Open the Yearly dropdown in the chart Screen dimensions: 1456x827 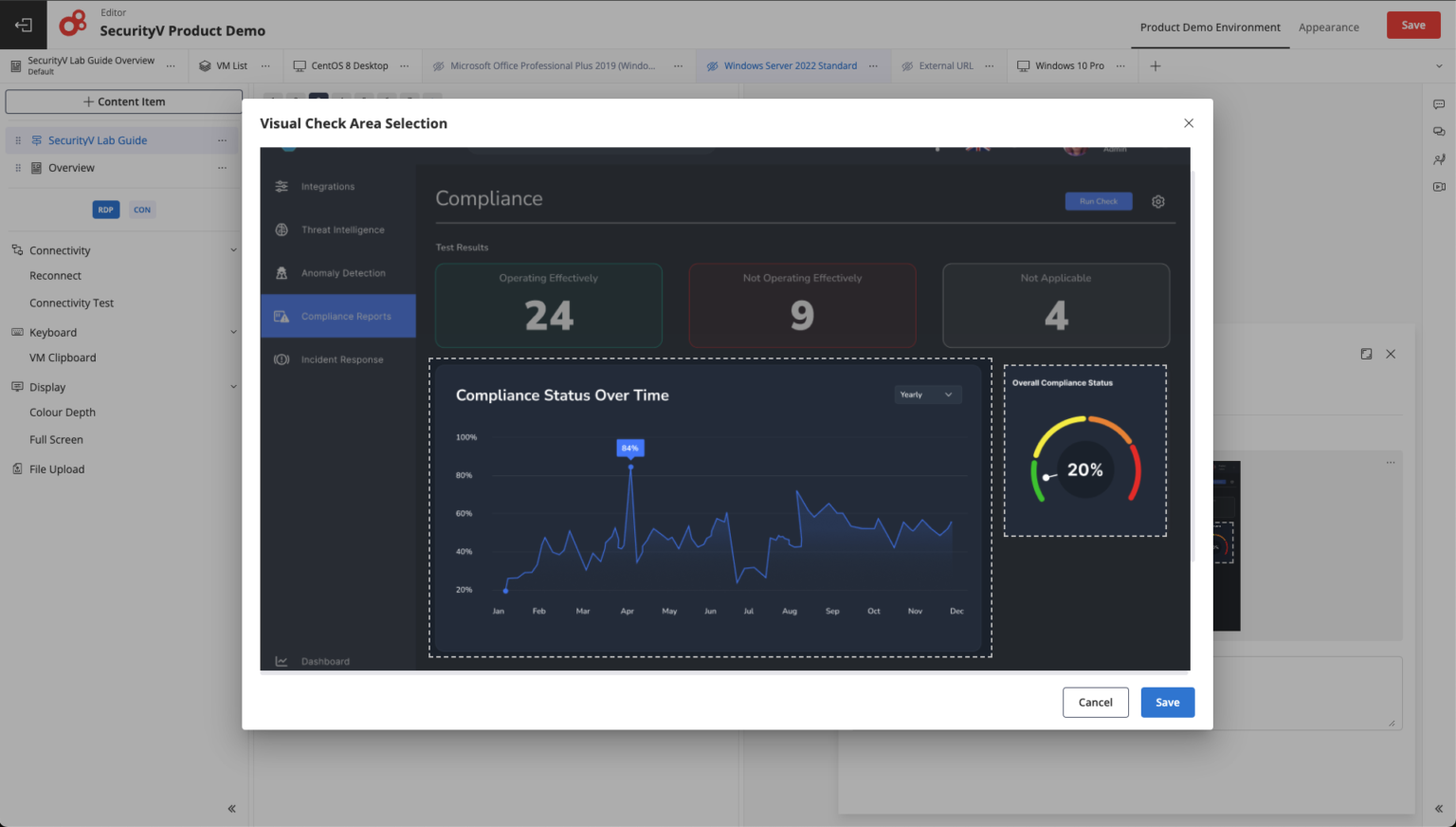[x=928, y=395]
